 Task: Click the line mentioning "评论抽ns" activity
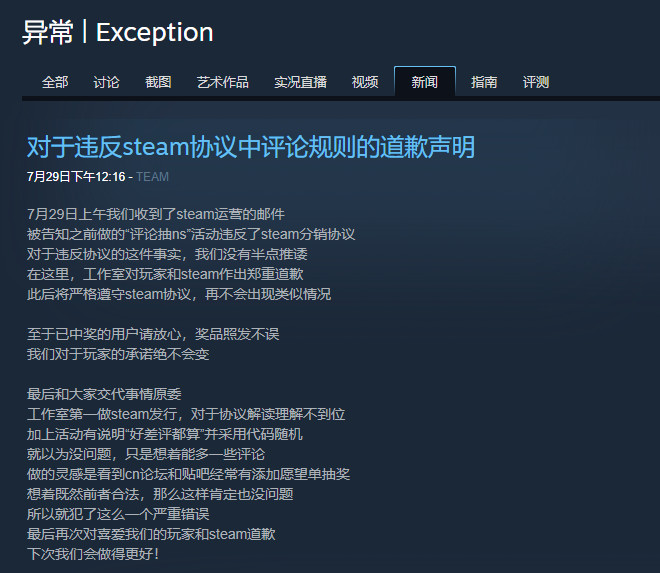click(x=191, y=234)
